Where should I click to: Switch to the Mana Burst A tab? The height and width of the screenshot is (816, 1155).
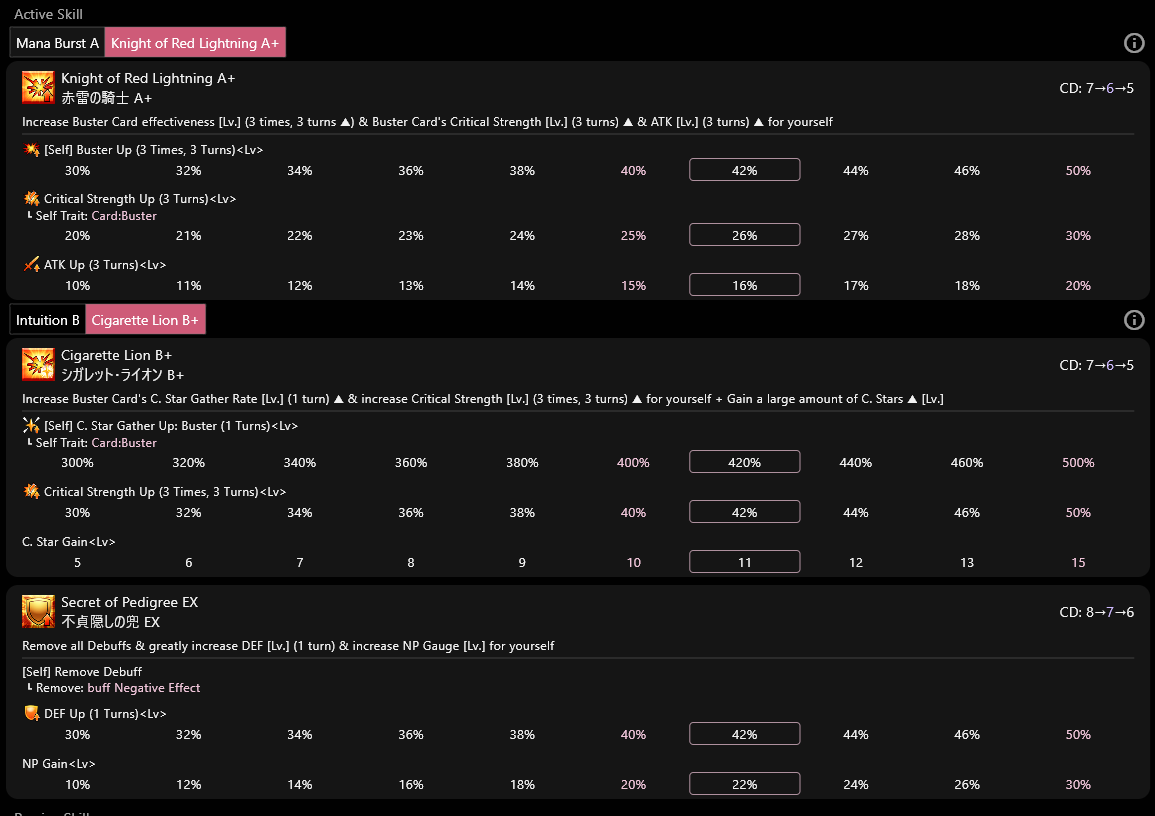[x=57, y=43]
